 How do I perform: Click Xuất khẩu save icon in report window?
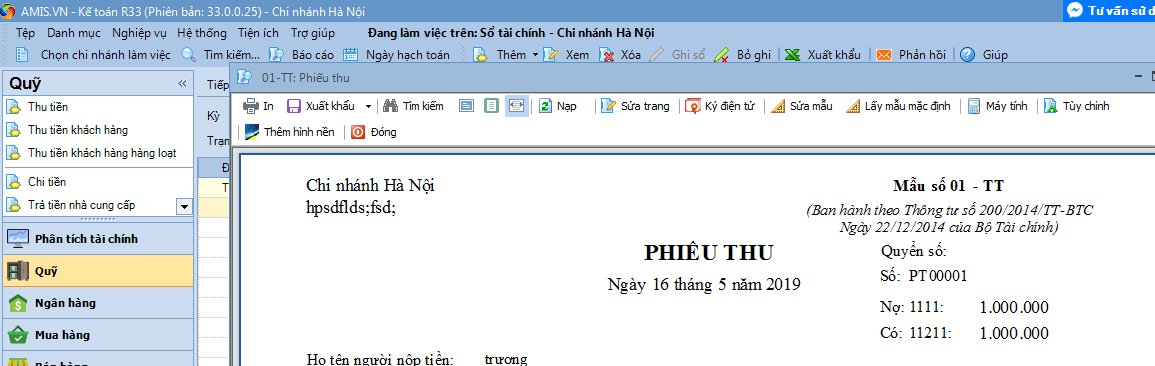(293, 106)
